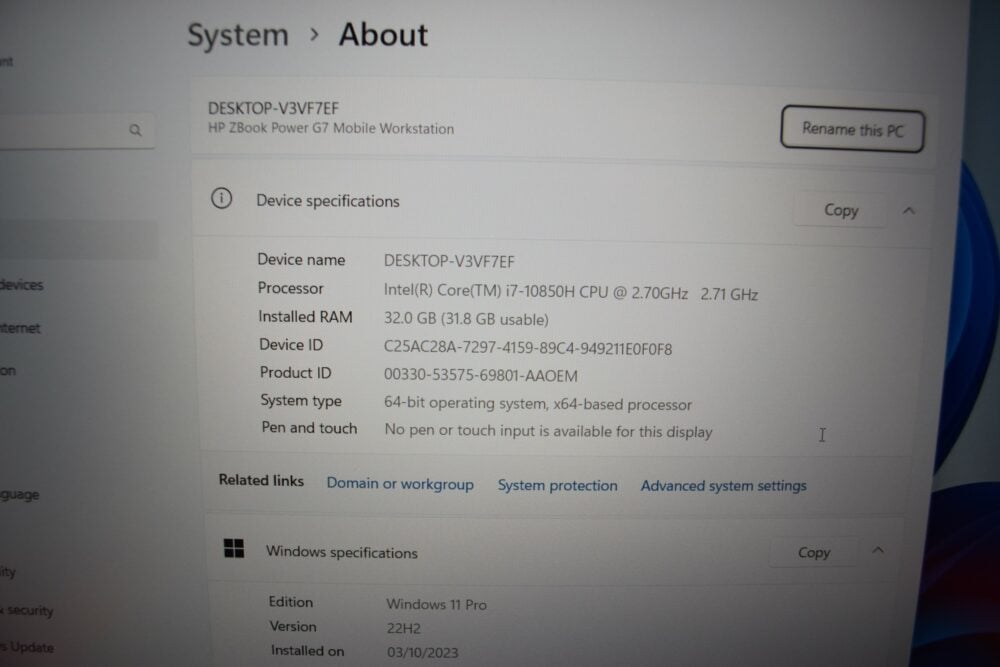
Task: Click the About page title
Action: click(x=383, y=34)
